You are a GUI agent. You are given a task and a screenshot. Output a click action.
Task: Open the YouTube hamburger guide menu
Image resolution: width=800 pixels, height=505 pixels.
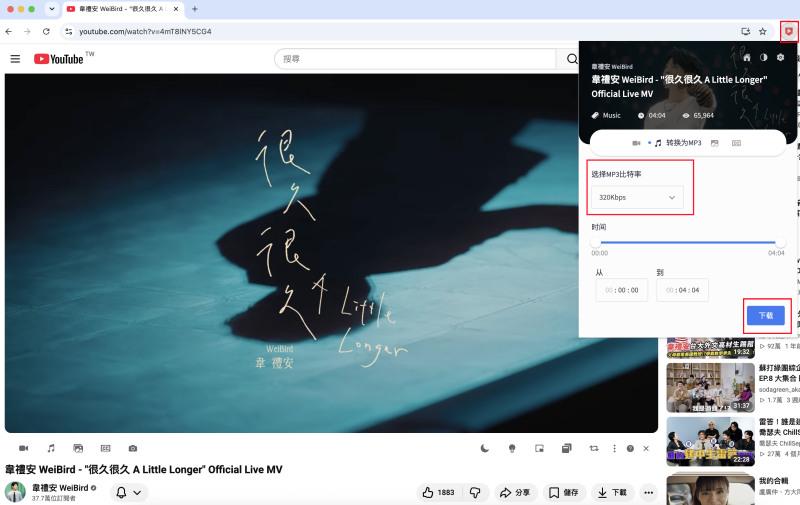click(15, 59)
